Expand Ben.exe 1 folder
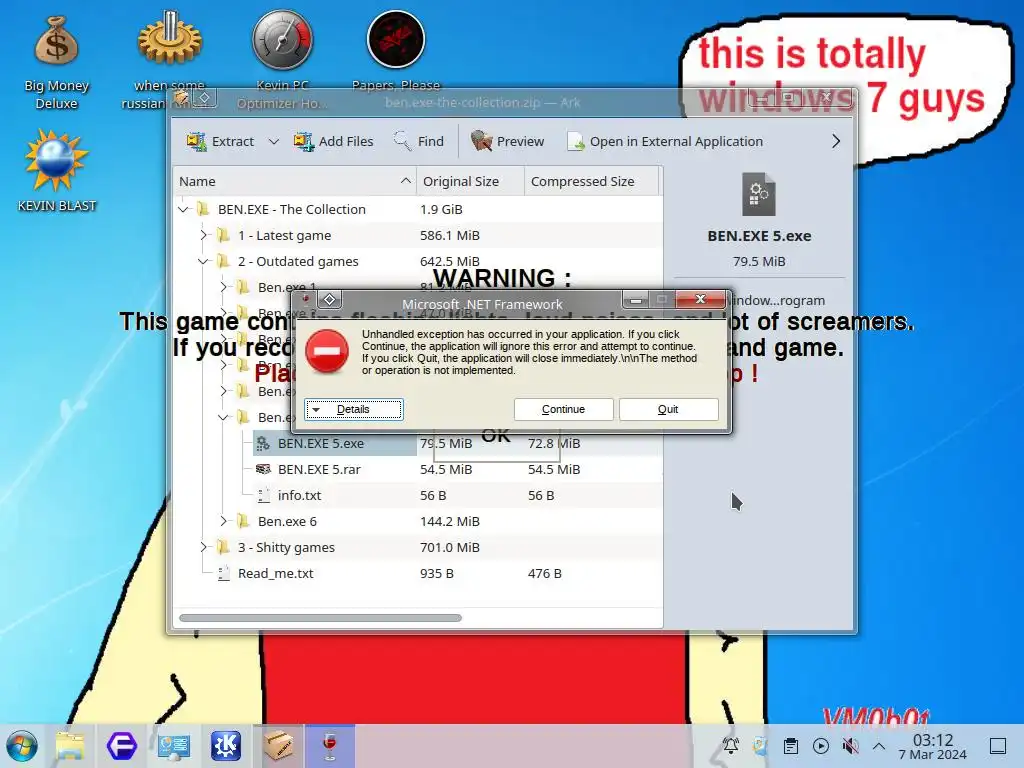The height and width of the screenshot is (768, 1024). click(x=223, y=287)
